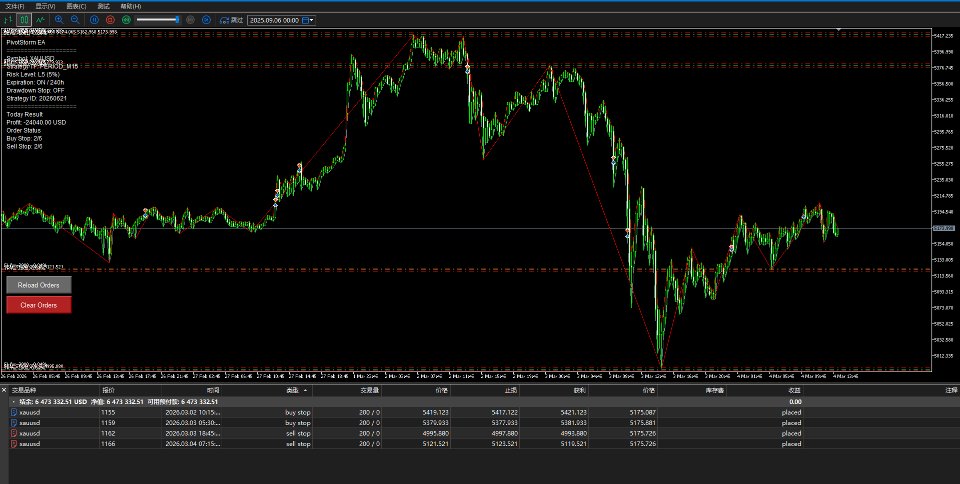Click the jump-to-date button
Viewport: 960px width, 484px height.
pyautogui.click(x=232, y=20)
